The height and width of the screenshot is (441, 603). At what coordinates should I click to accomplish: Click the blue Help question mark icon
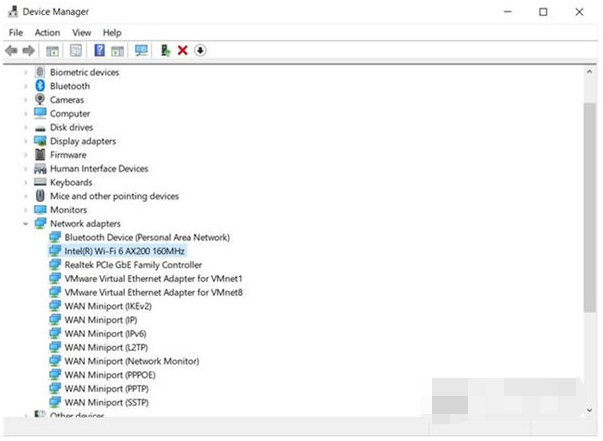tap(99, 50)
